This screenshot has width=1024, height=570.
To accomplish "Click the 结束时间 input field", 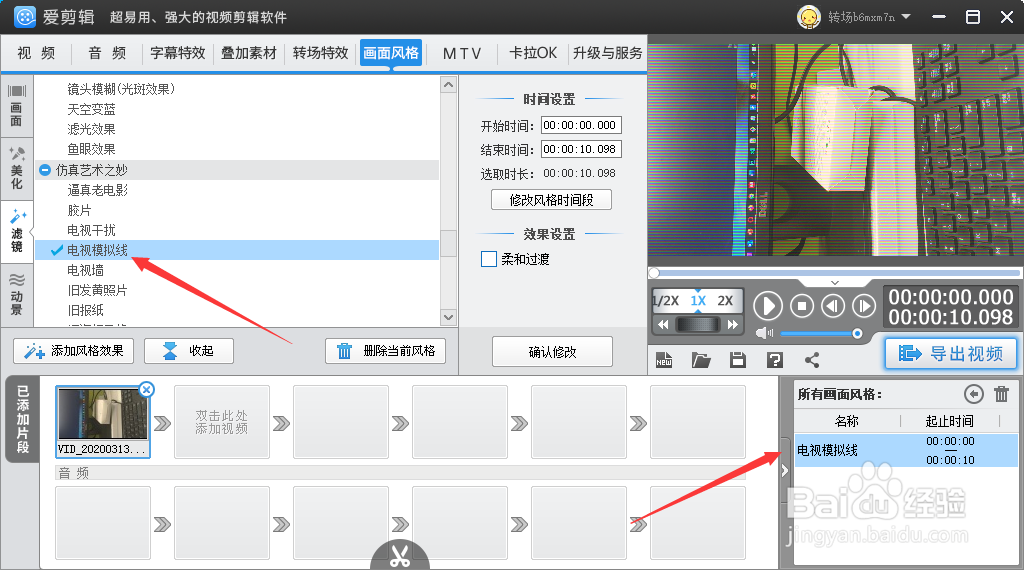I will click(x=581, y=149).
